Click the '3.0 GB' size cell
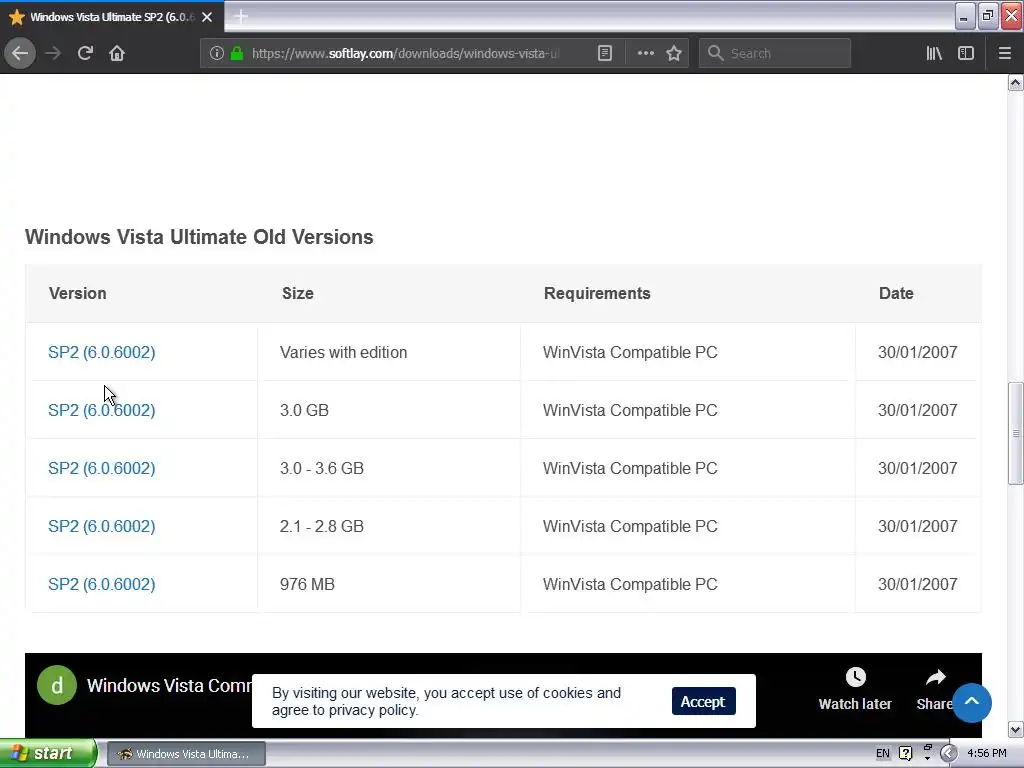This screenshot has height=768, width=1024. 304,410
